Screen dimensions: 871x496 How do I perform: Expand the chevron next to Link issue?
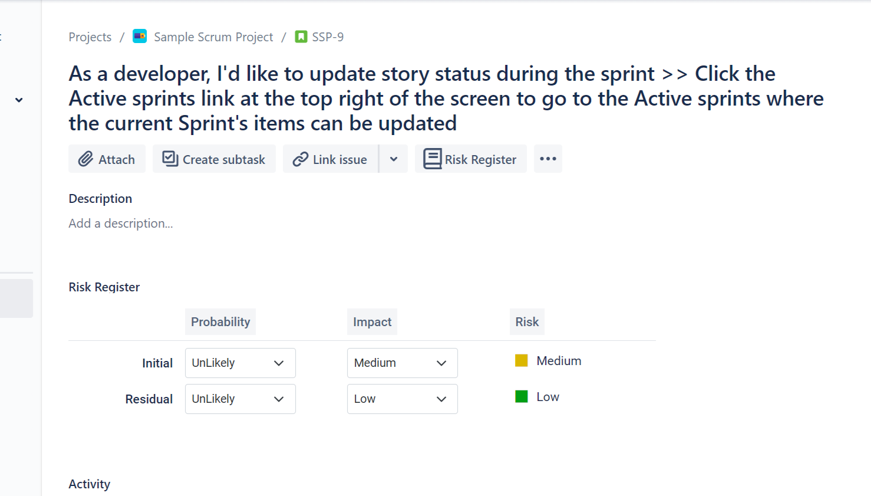(394, 159)
